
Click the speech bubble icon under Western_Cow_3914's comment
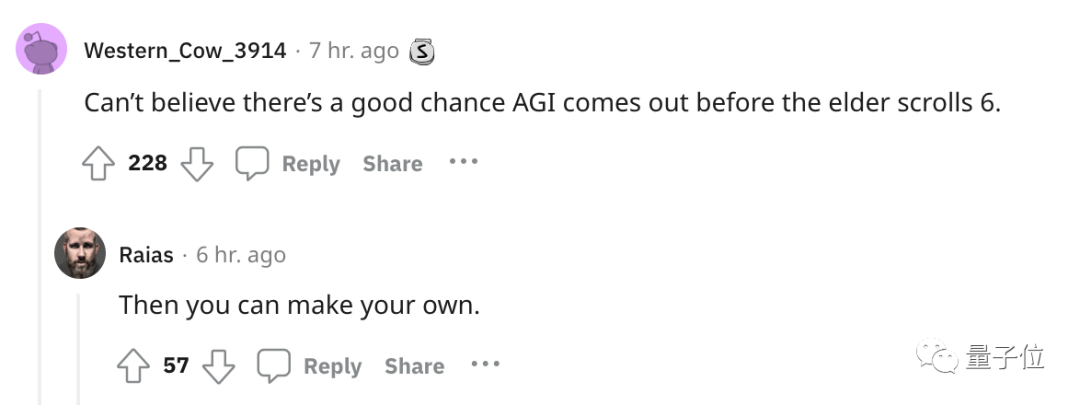252,164
